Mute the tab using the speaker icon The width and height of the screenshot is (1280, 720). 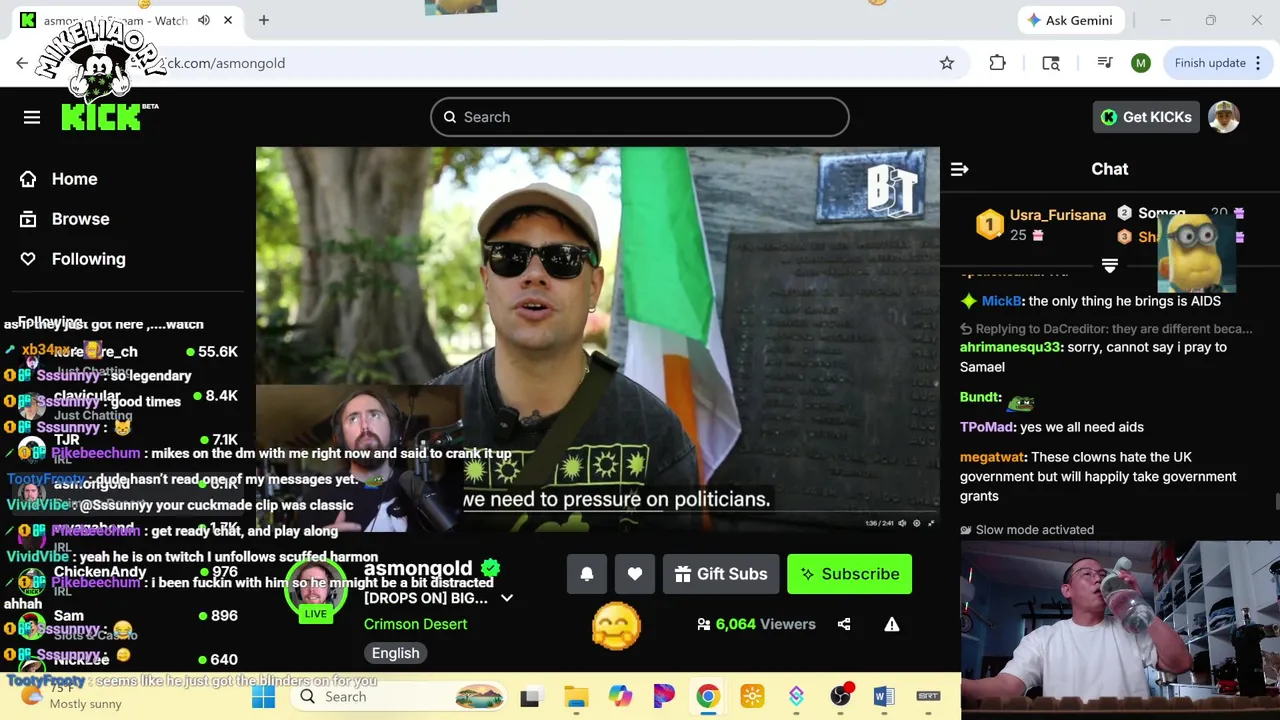(204, 20)
